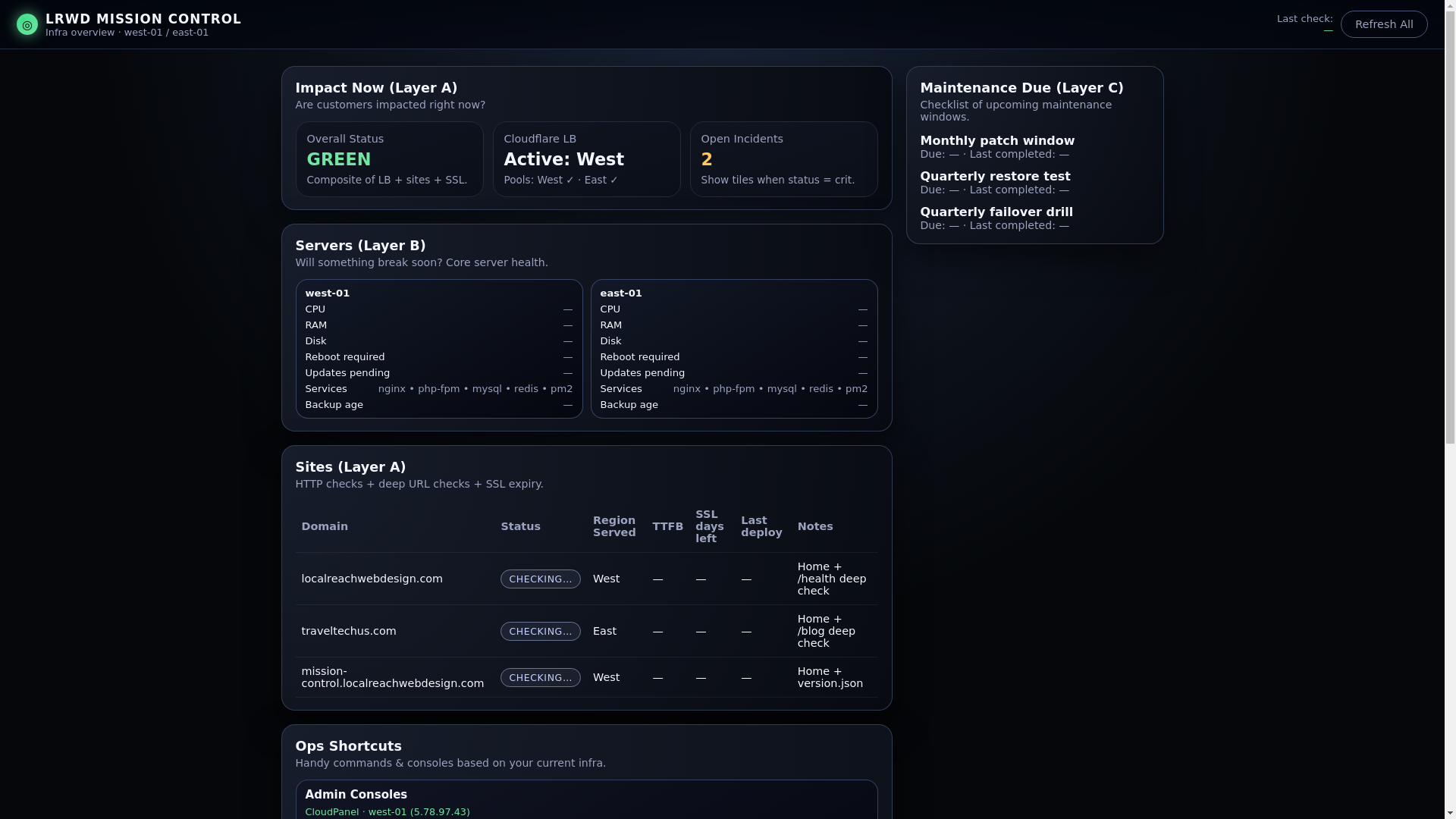Click the Region Served West for localreachwebdesign.com
Screen dimensions: 1456x819
pyautogui.click(x=606, y=579)
